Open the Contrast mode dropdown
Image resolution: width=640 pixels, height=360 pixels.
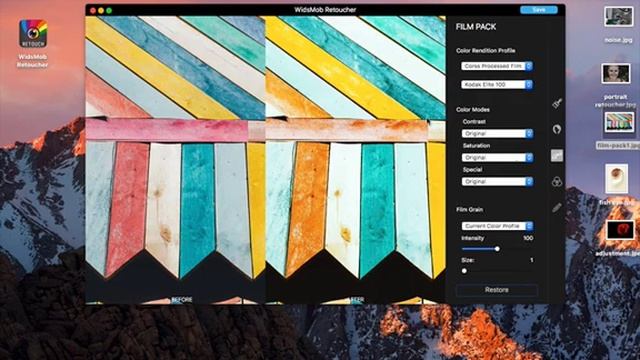click(x=497, y=133)
